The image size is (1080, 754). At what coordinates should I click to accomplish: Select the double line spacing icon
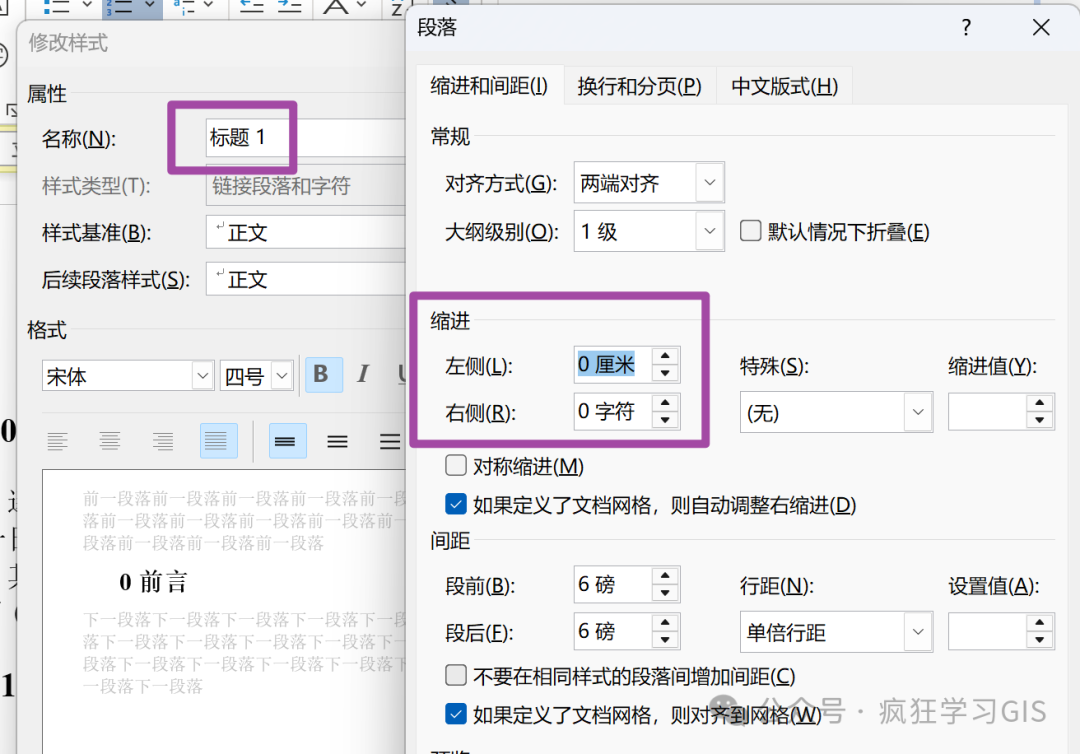[x=388, y=441]
